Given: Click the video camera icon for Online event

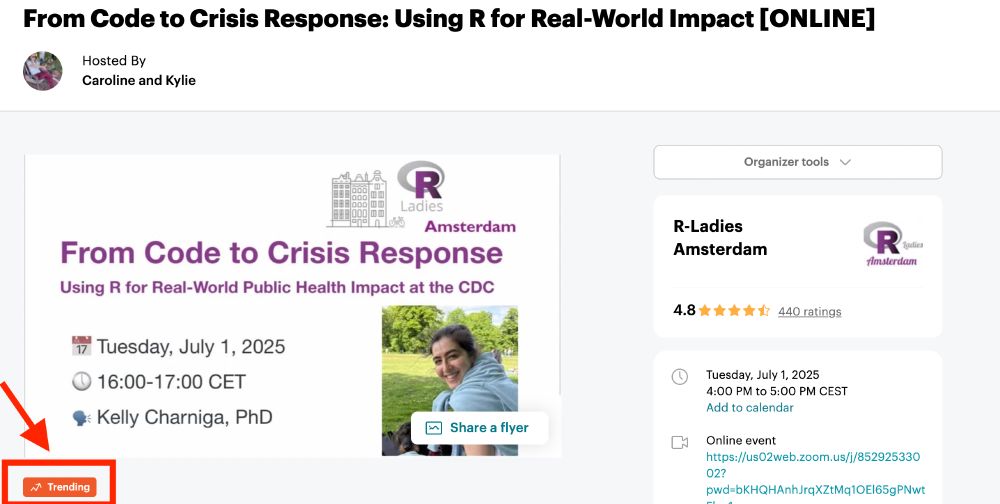Looking at the screenshot, I should tap(679, 442).
